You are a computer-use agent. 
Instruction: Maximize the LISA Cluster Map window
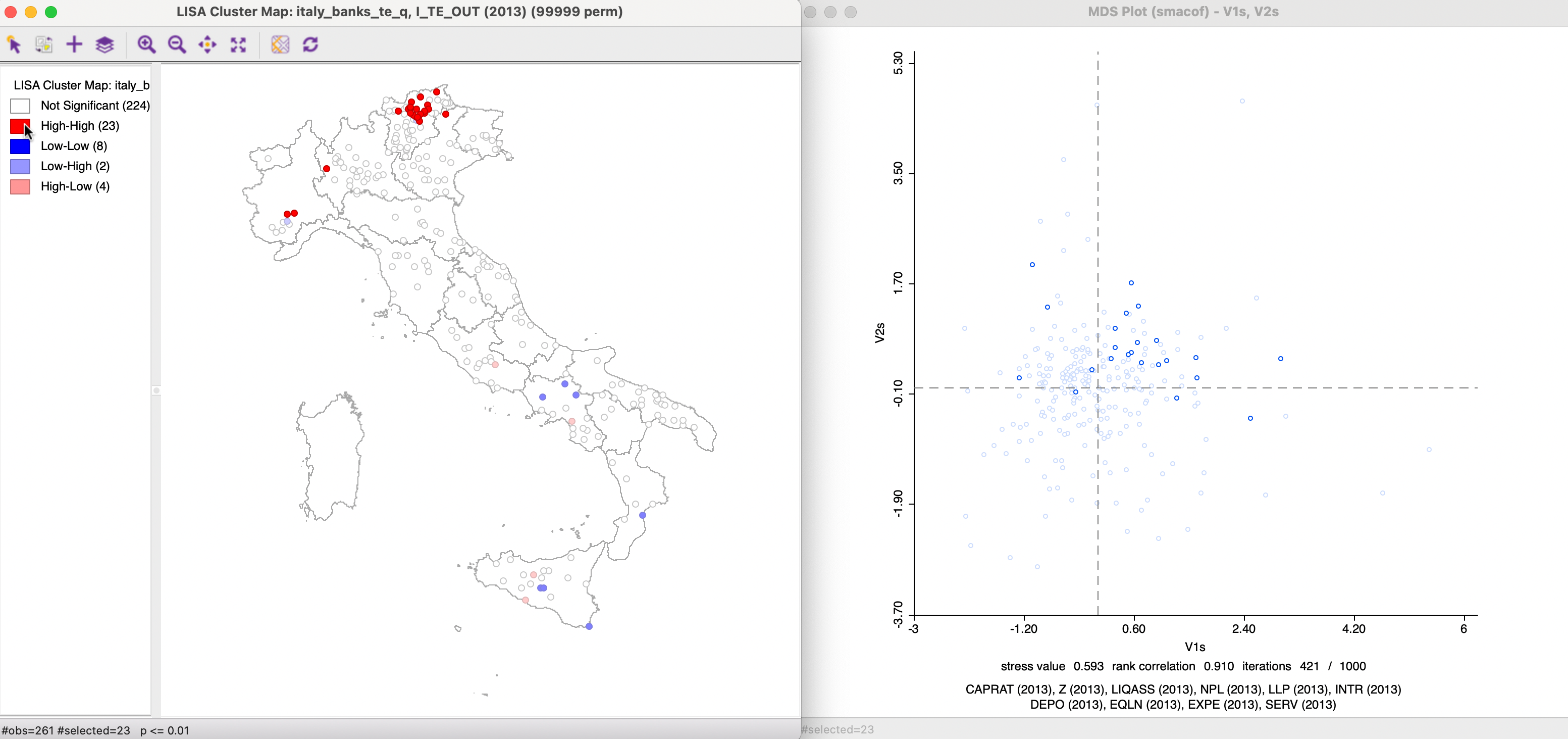tap(51, 12)
